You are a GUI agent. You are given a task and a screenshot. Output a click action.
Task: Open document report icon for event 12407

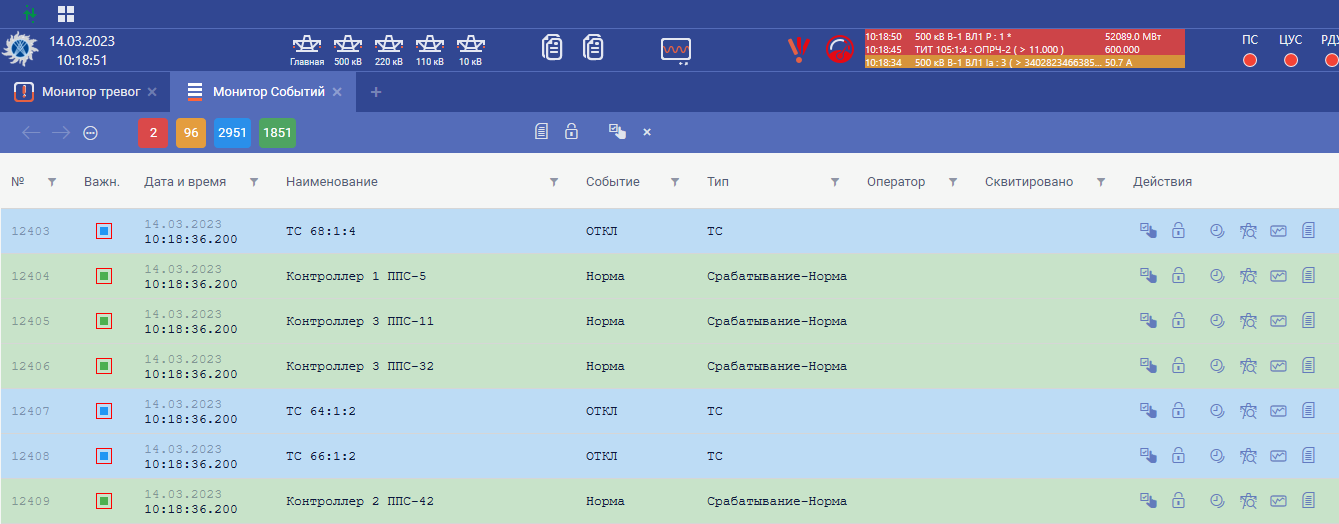(1308, 411)
